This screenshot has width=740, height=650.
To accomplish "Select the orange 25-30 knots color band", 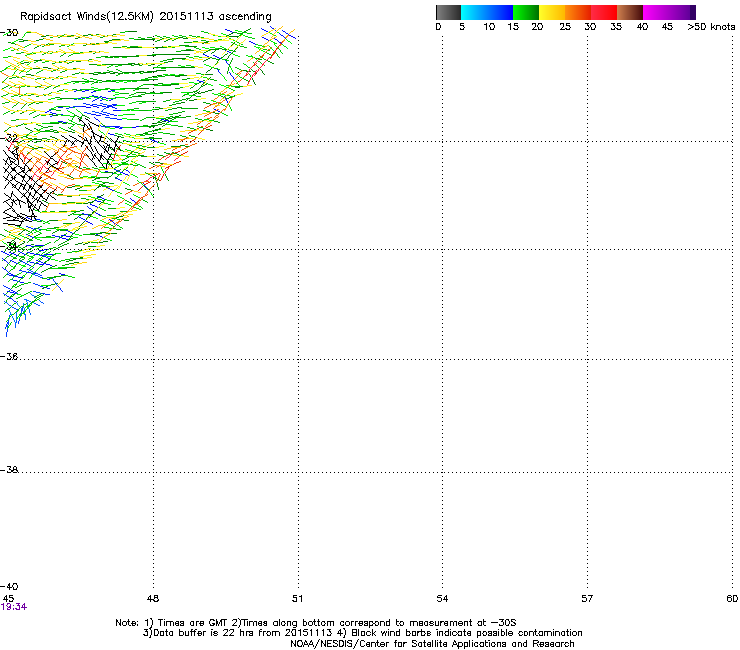I will [x=578, y=12].
